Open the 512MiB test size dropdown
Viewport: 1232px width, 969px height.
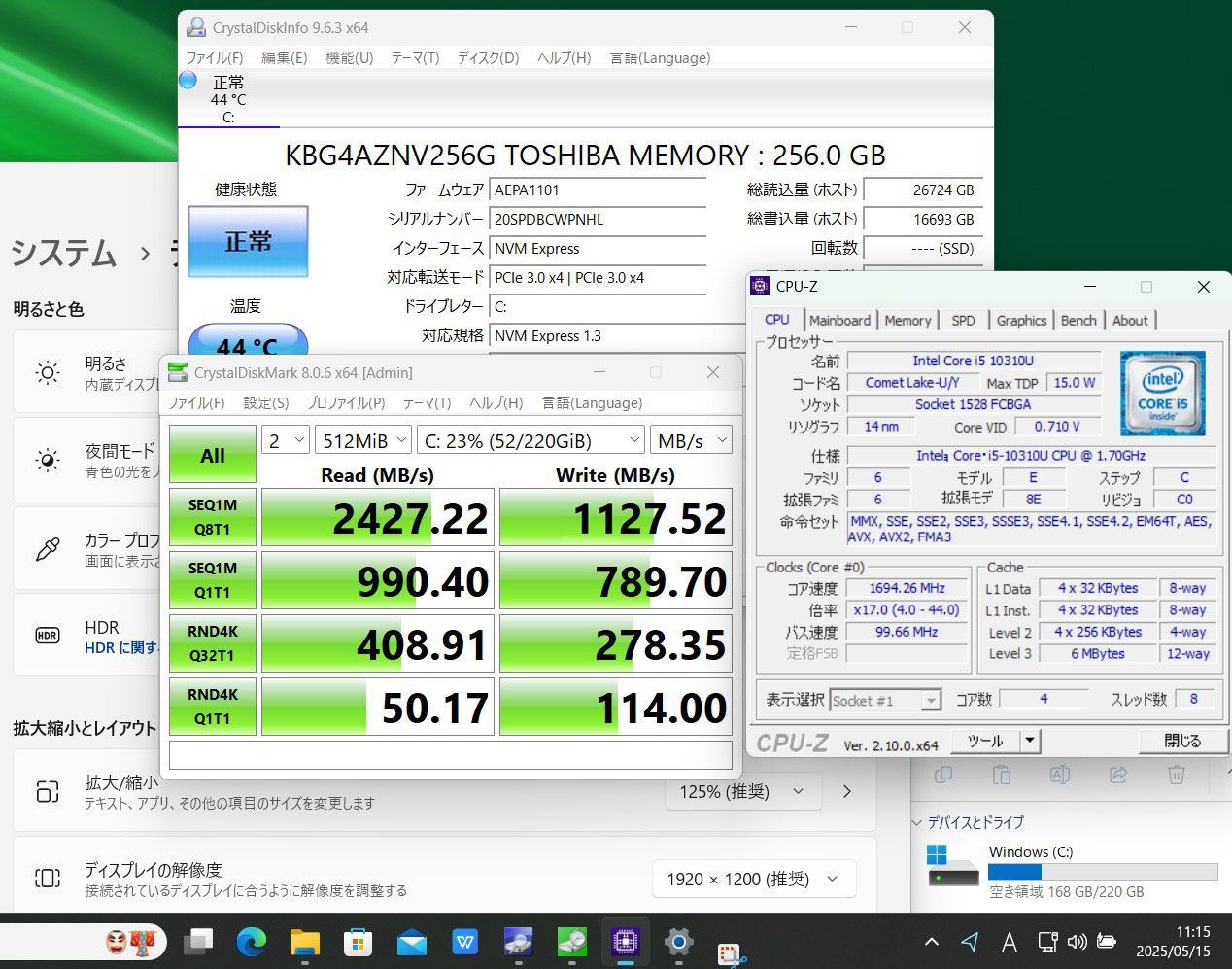[x=361, y=441]
